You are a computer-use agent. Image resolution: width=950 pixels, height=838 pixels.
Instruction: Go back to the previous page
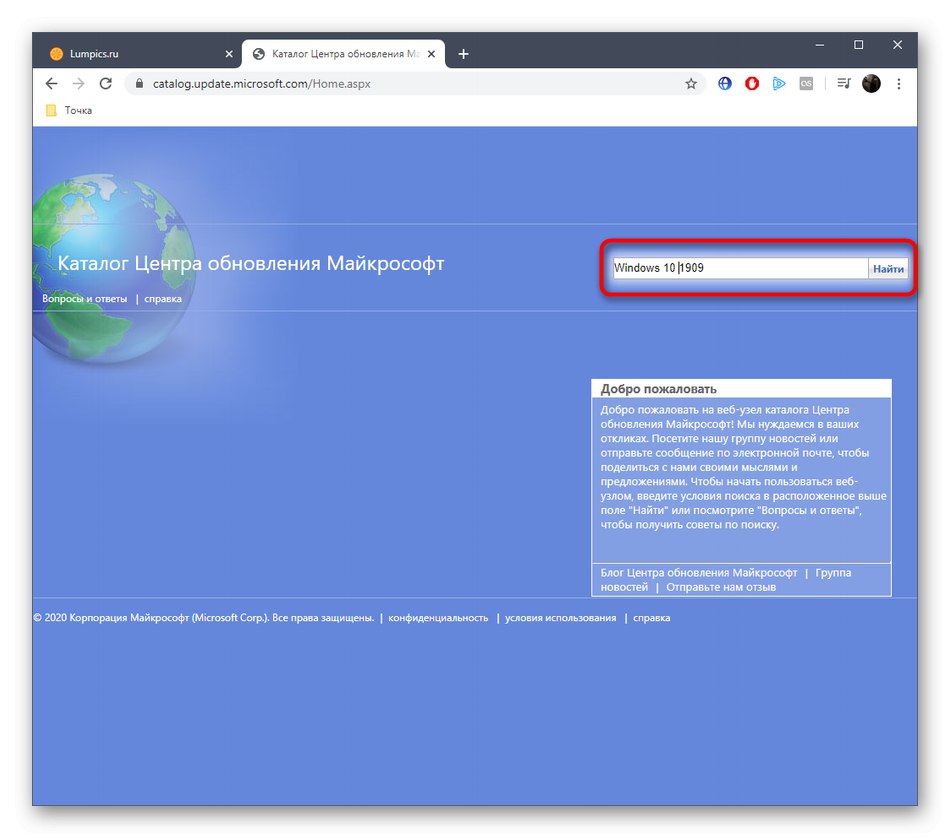click(x=51, y=84)
